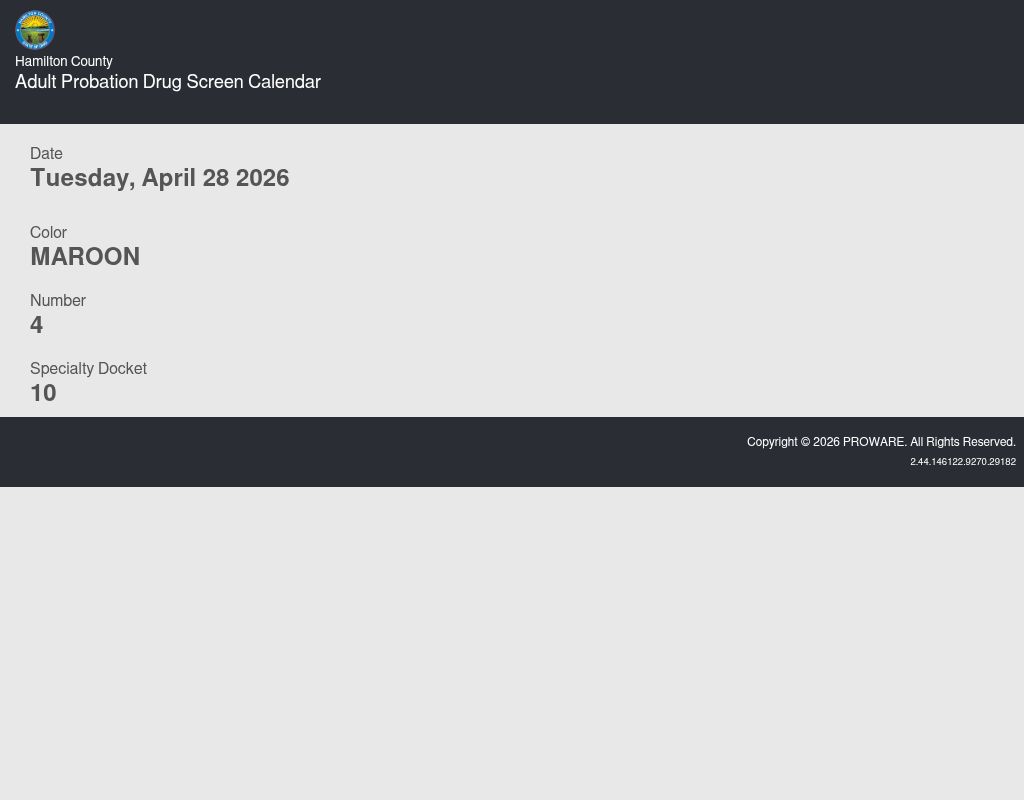The height and width of the screenshot is (800, 1024).
Task: Select the Specialty Docket value 10
Action: 43,393
